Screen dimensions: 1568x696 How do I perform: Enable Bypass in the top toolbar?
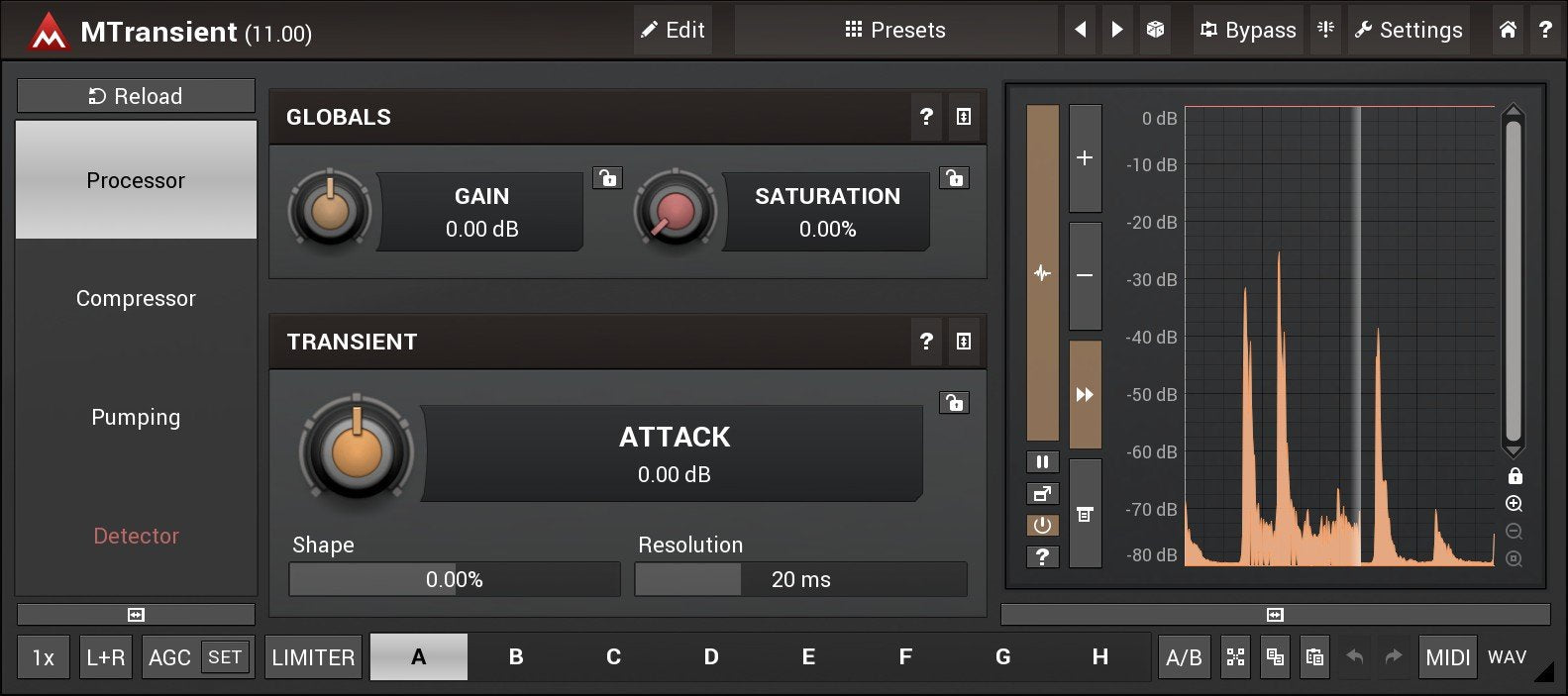[1247, 30]
